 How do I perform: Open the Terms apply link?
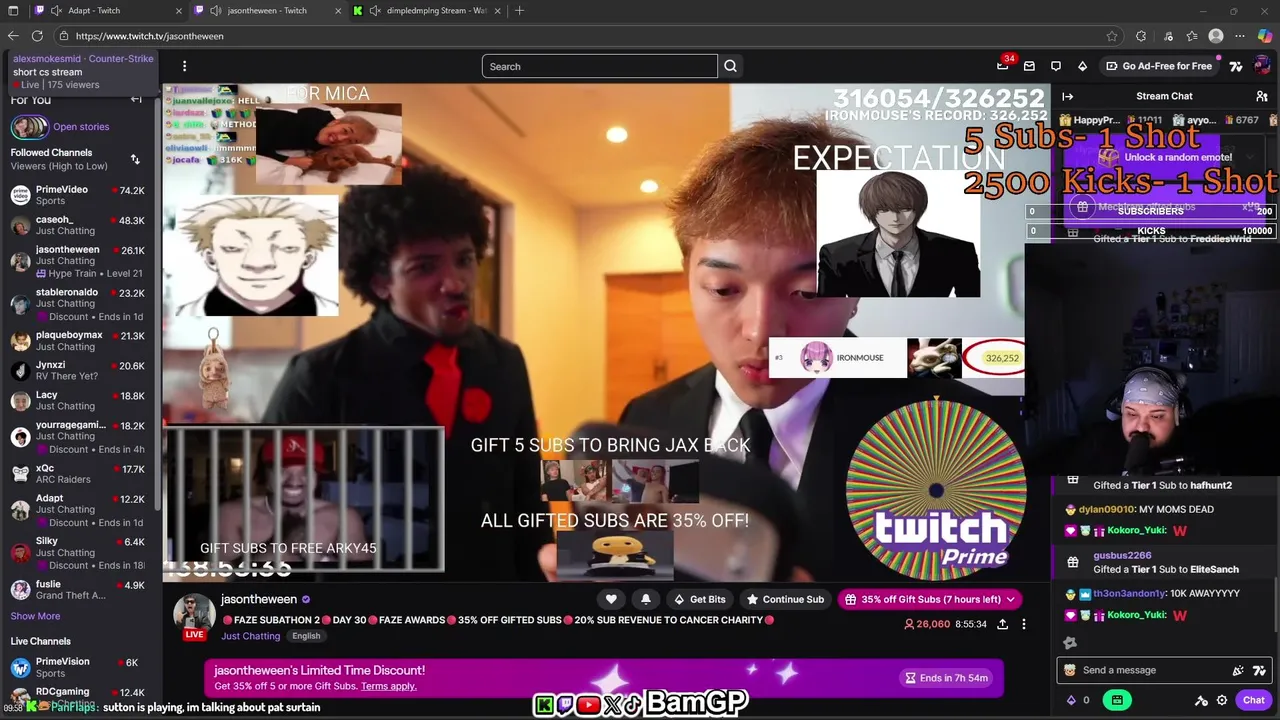point(389,686)
